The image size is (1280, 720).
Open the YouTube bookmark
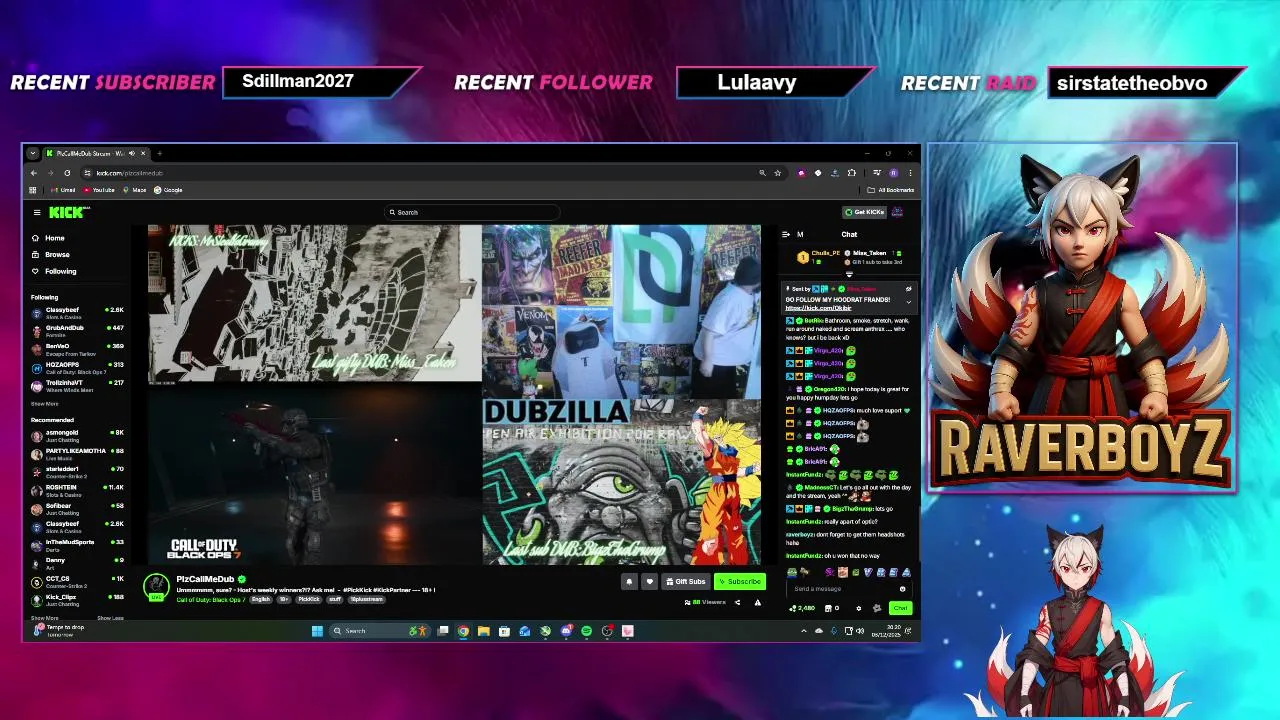[x=100, y=190]
